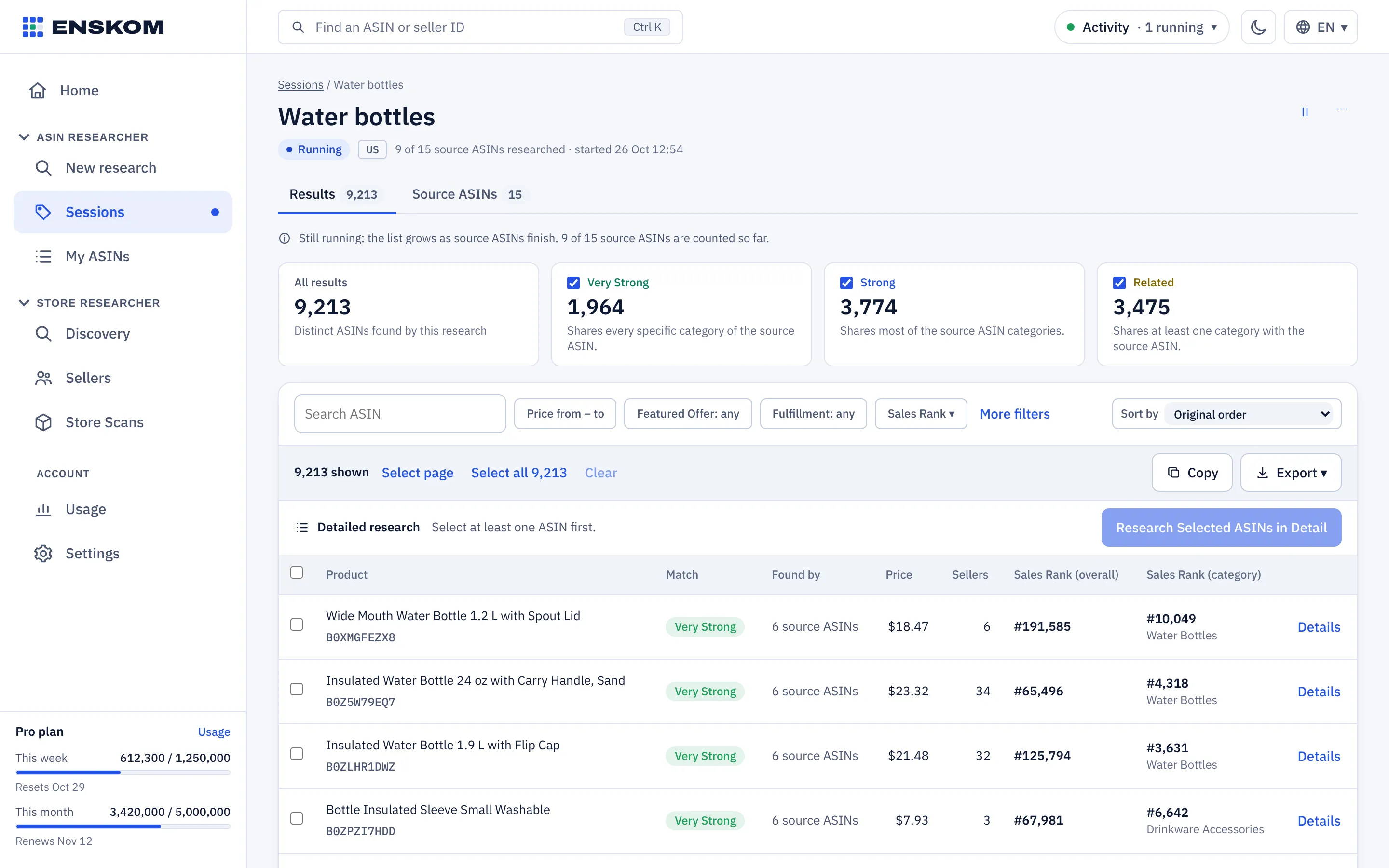Switch to the Source ASINs tab

coord(467,195)
